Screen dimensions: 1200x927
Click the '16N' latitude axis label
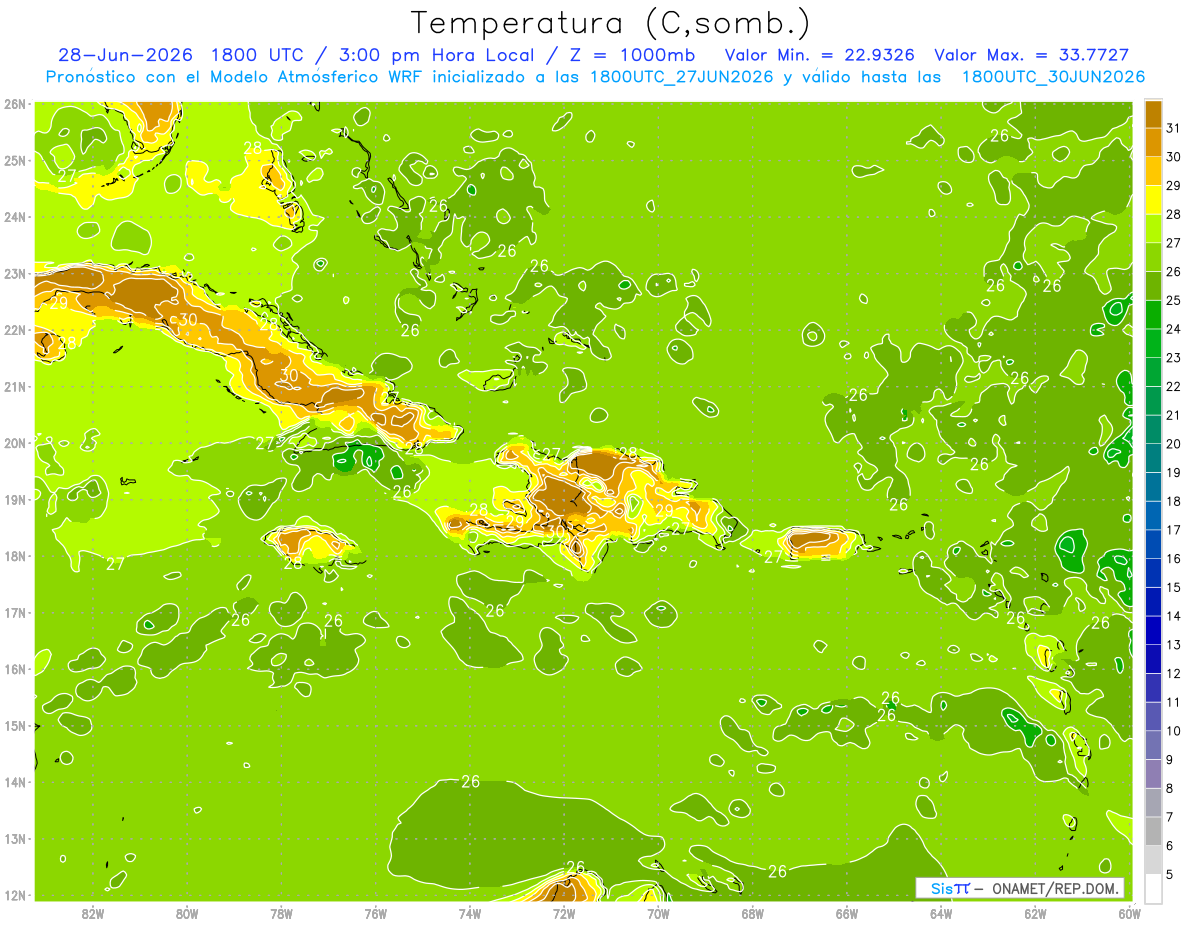point(15,669)
